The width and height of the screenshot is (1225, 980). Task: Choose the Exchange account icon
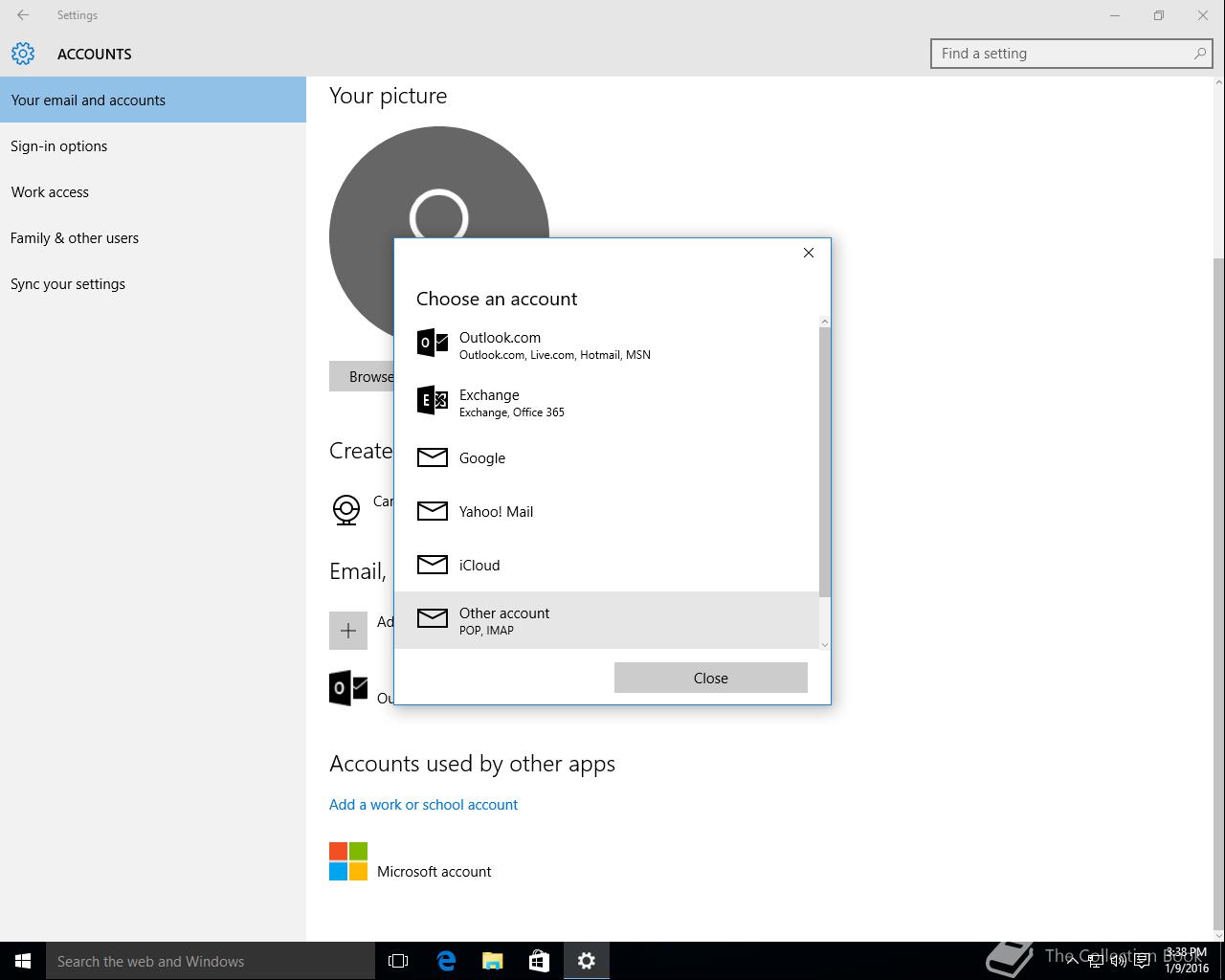click(433, 400)
